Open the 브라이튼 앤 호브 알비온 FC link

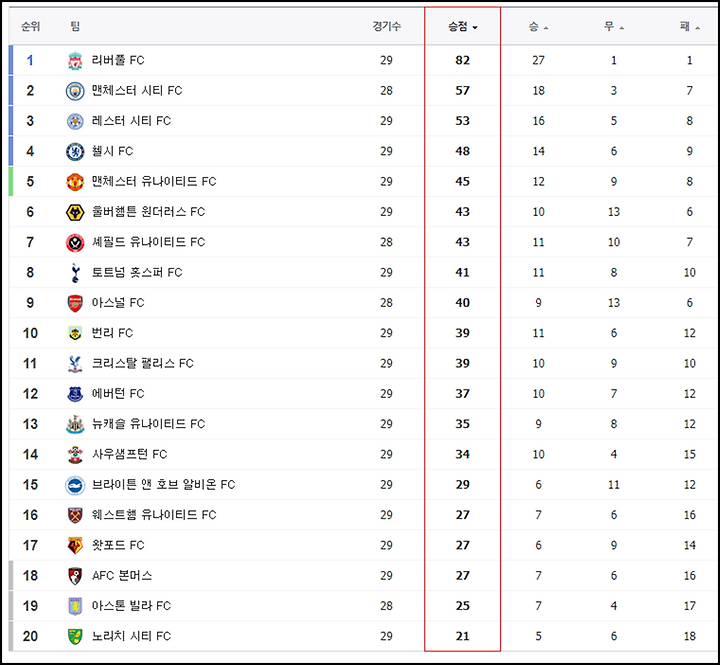click(163, 485)
